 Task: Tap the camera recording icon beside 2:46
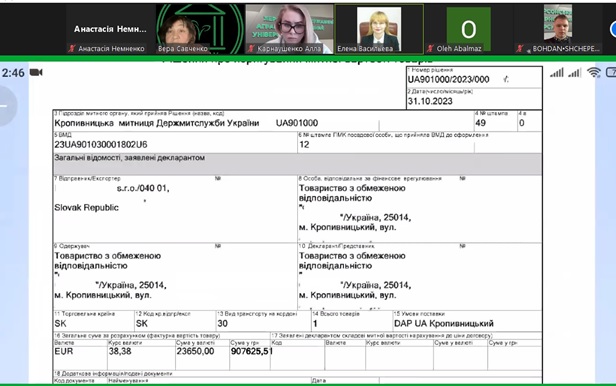pos(36,72)
